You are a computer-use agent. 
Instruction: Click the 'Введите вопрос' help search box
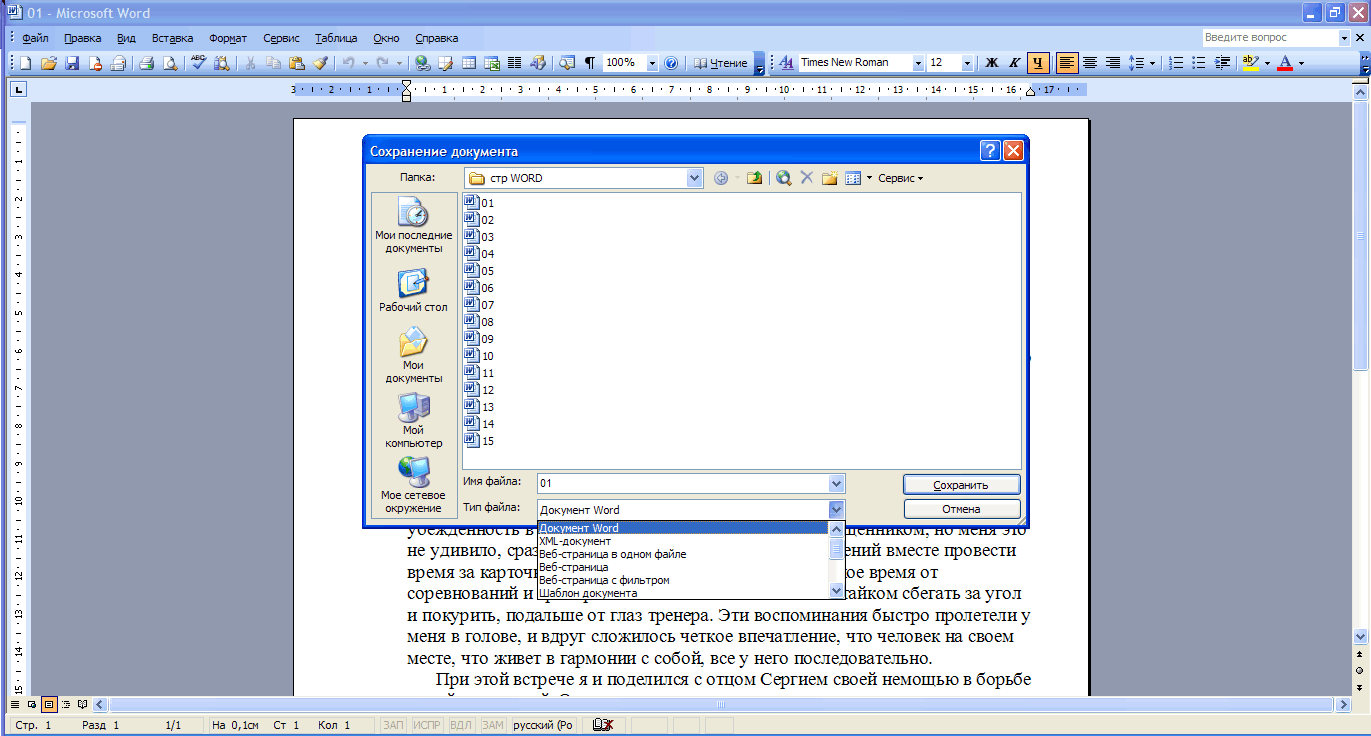pyautogui.click(x=1269, y=37)
